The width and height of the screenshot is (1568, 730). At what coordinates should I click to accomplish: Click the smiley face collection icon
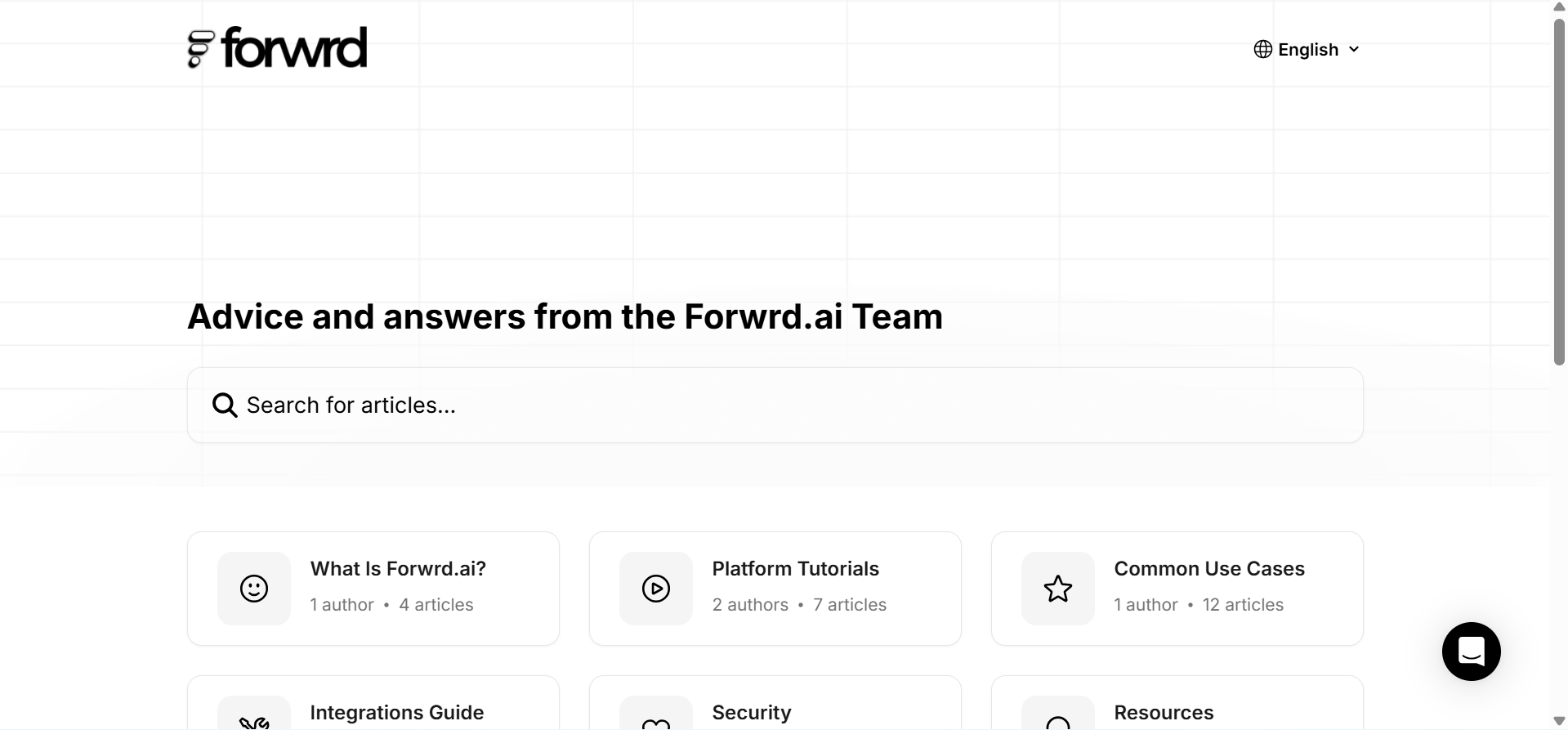(x=254, y=589)
